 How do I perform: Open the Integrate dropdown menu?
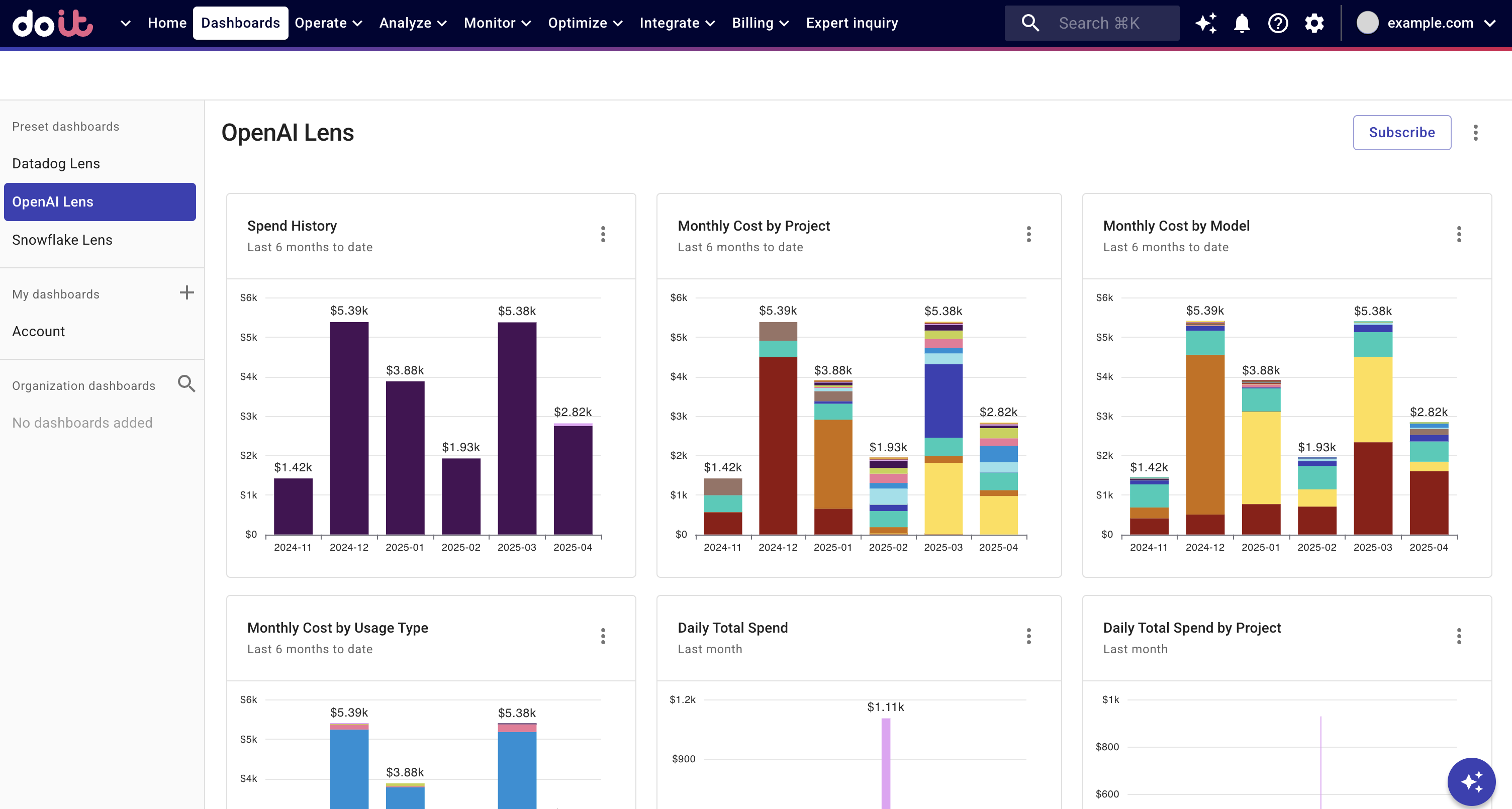pos(678,23)
